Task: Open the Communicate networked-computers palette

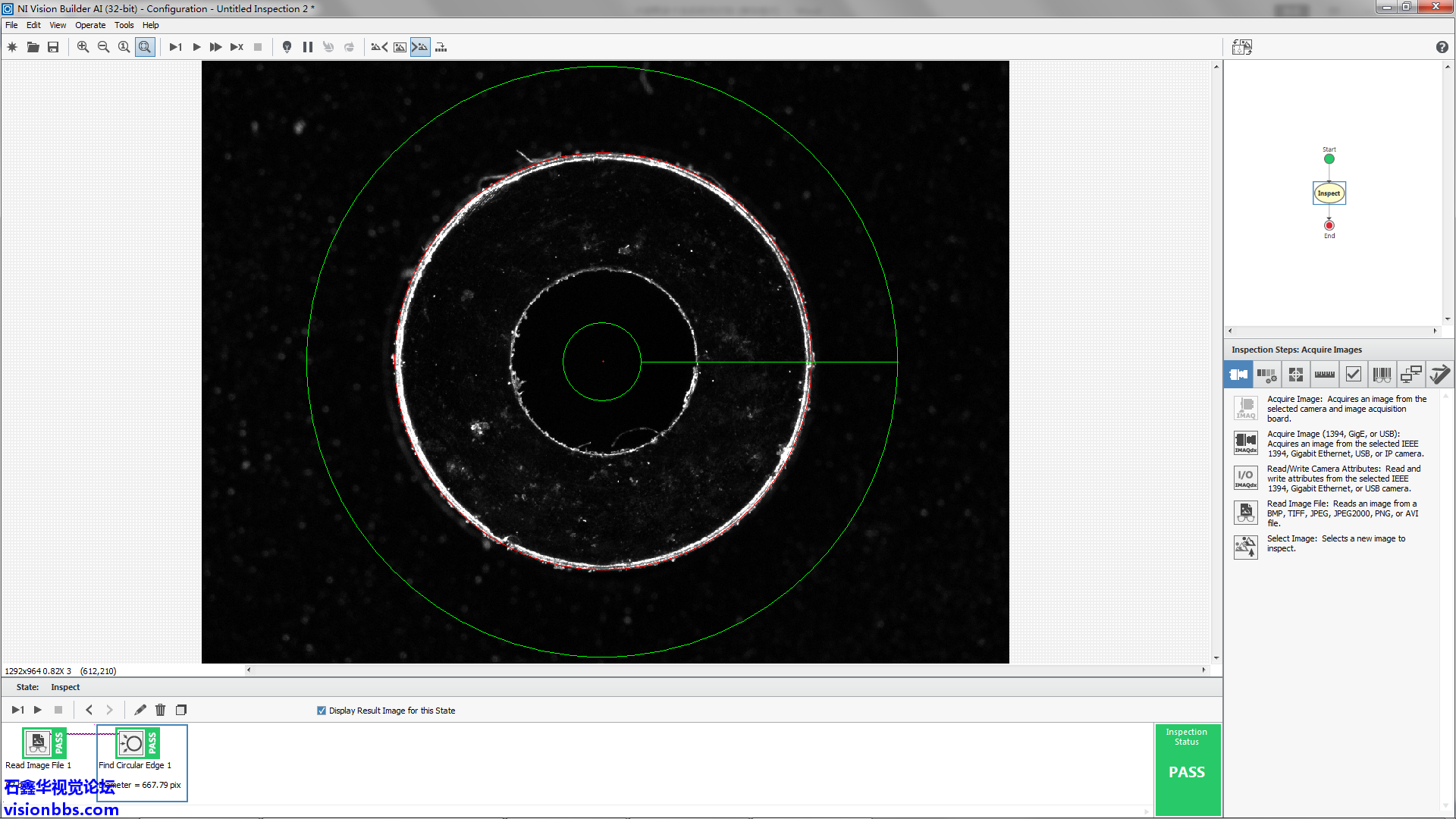Action: [x=1410, y=374]
